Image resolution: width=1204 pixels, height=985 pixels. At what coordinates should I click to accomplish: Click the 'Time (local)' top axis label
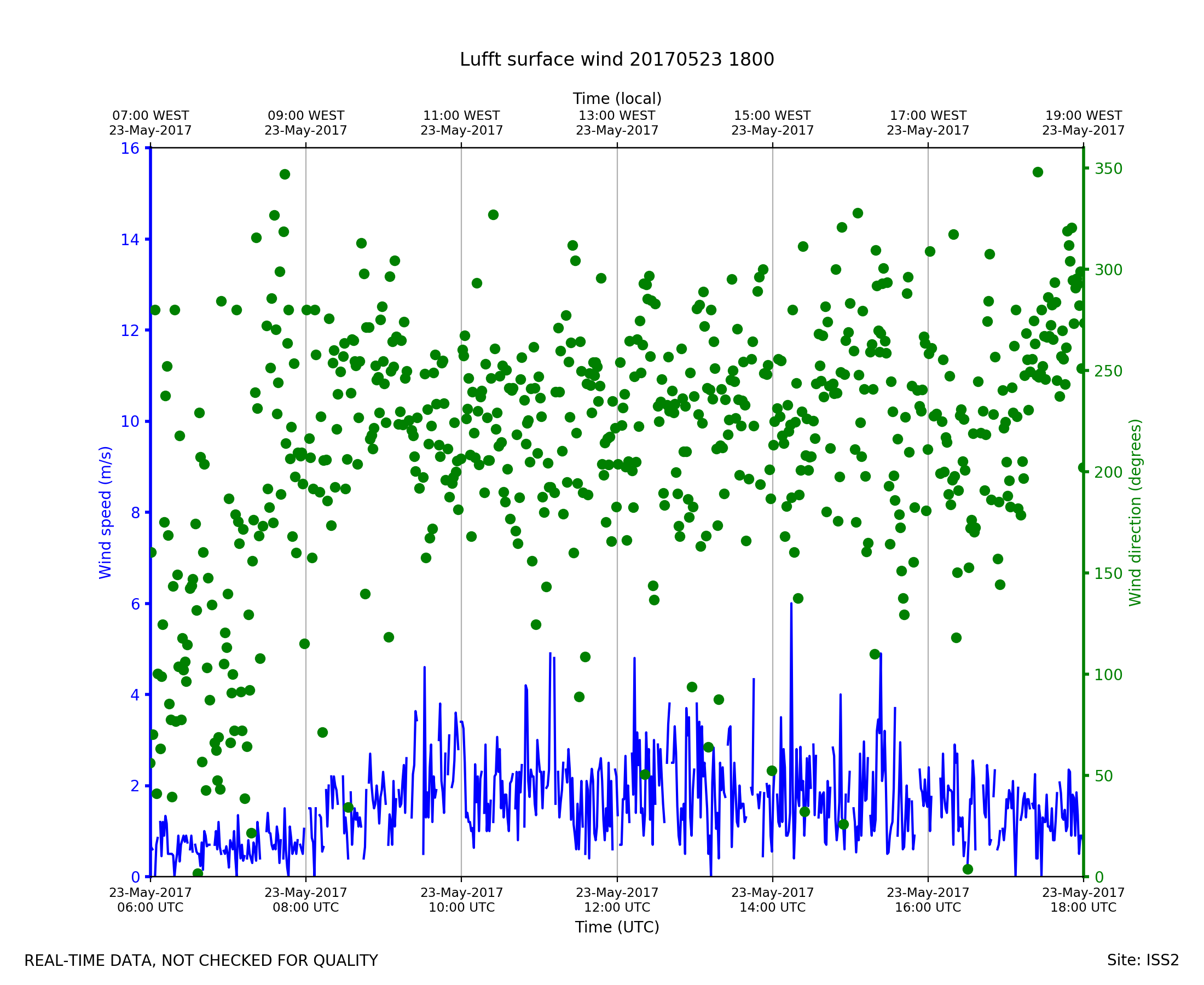[x=617, y=99]
